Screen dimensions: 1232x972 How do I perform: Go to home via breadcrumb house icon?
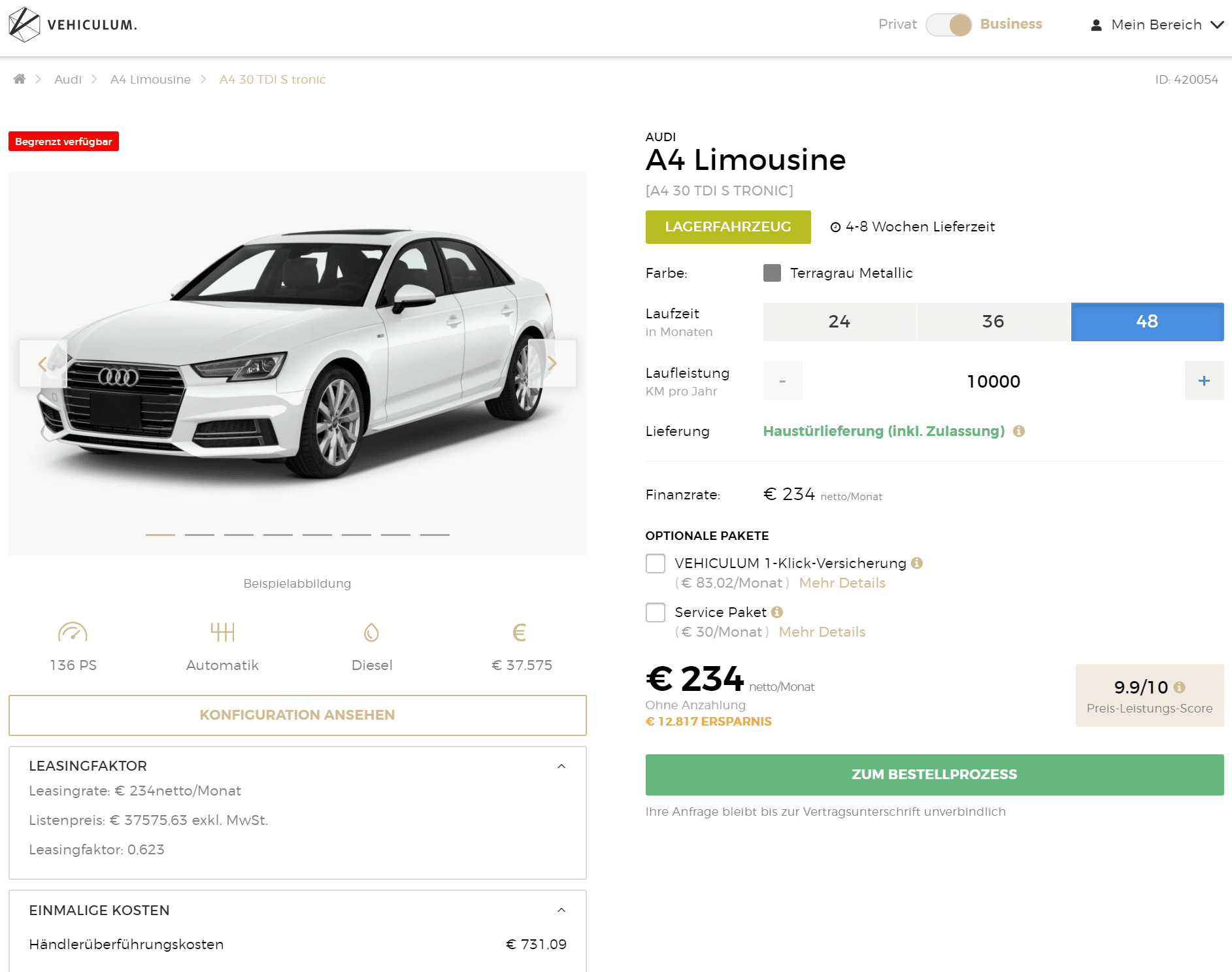click(20, 79)
